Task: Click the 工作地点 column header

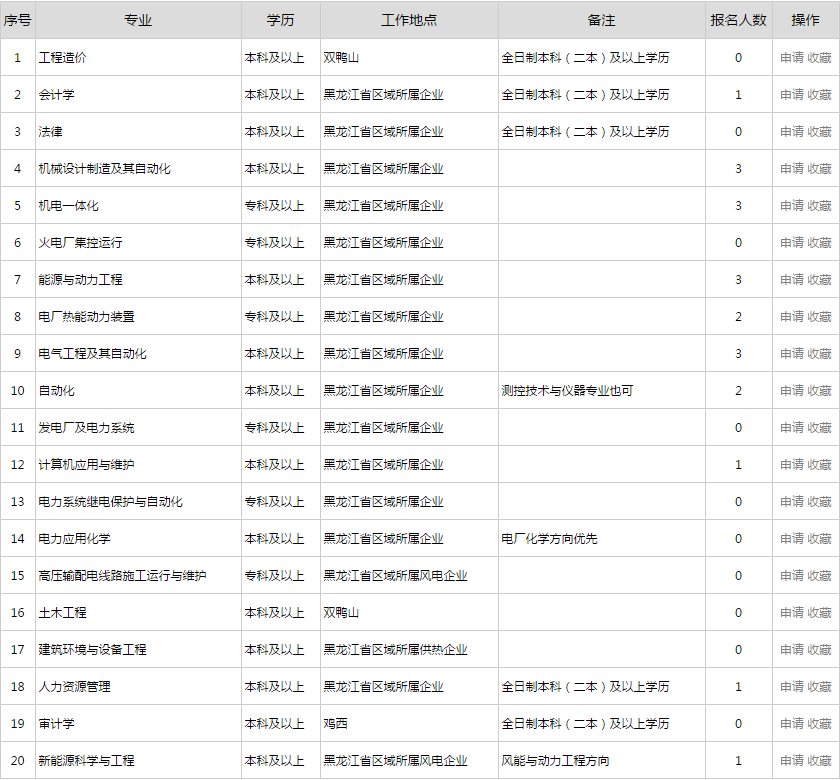Action: [409, 20]
